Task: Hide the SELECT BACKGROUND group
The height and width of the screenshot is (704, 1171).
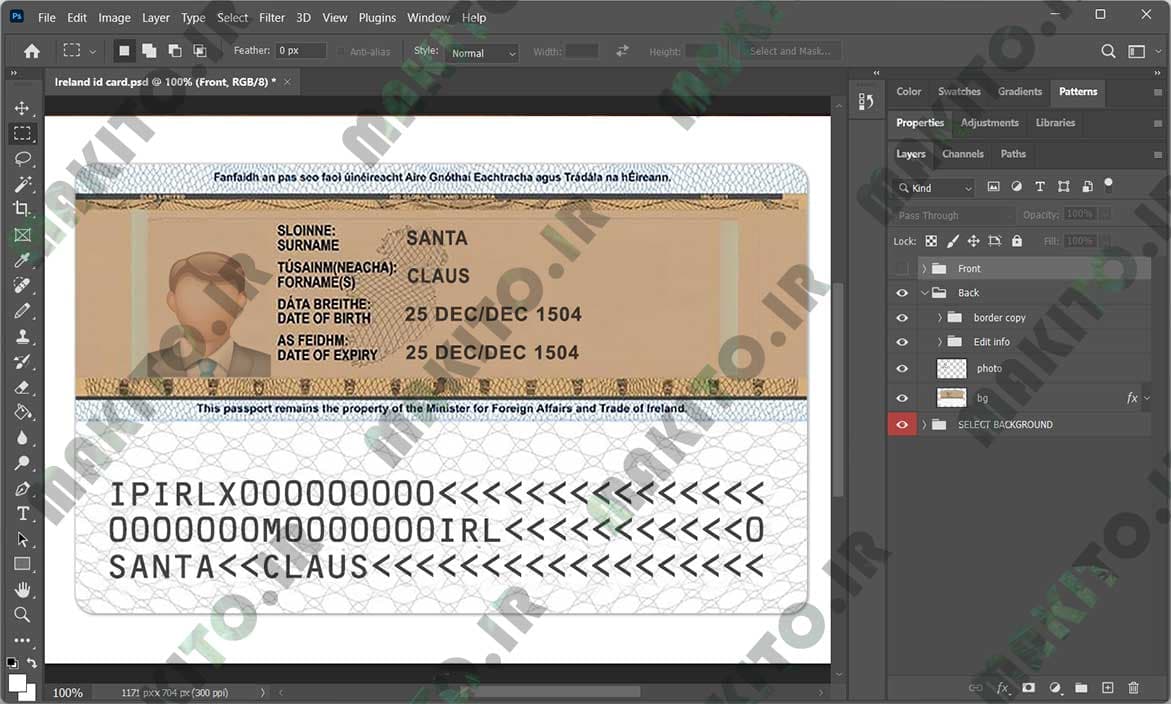Action: click(902, 424)
